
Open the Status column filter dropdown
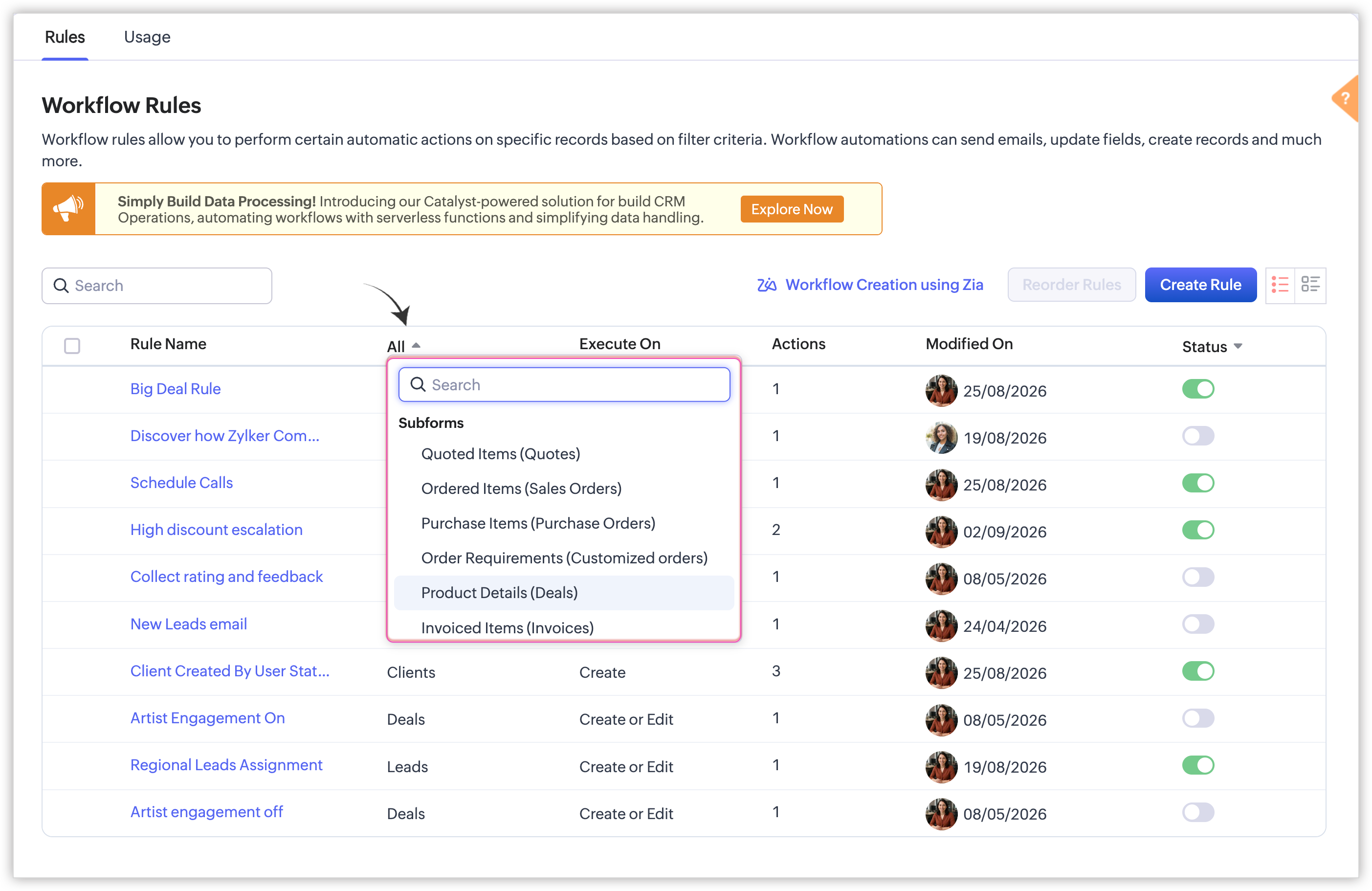click(1212, 346)
